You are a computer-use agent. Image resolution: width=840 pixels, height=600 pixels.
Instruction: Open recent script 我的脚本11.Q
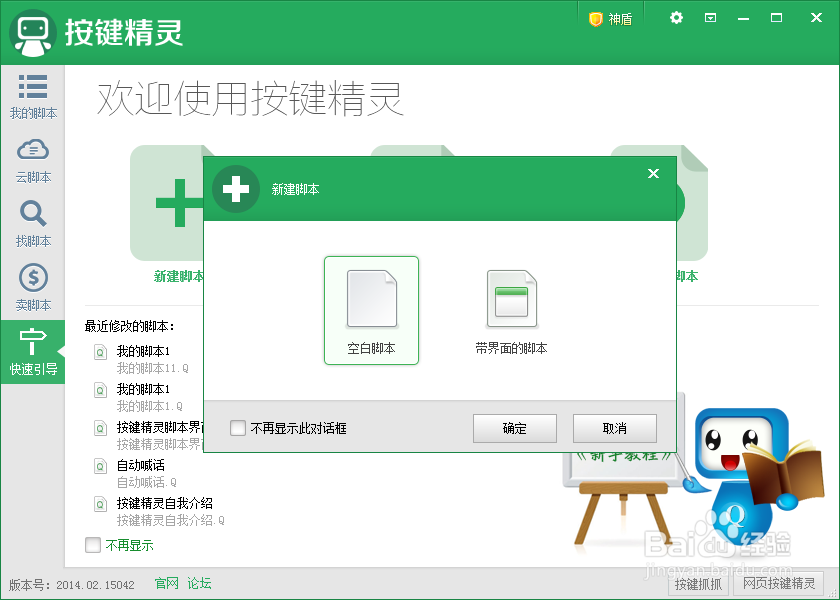pyautogui.click(x=153, y=359)
